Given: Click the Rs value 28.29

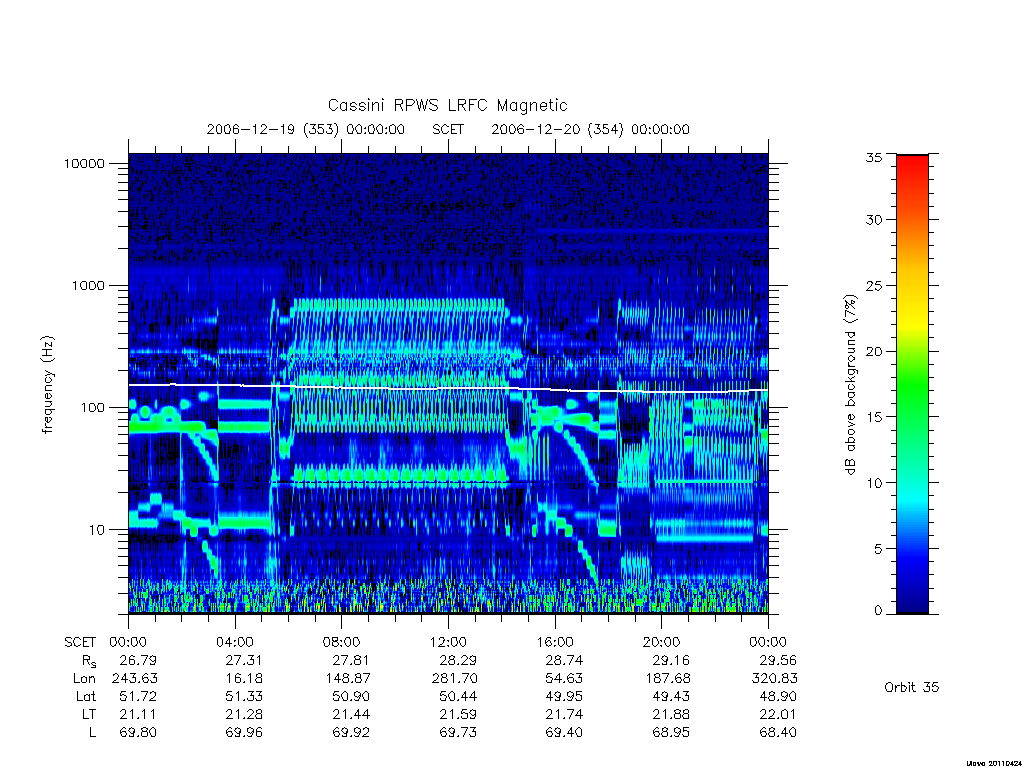Looking at the screenshot, I should 457,660.
